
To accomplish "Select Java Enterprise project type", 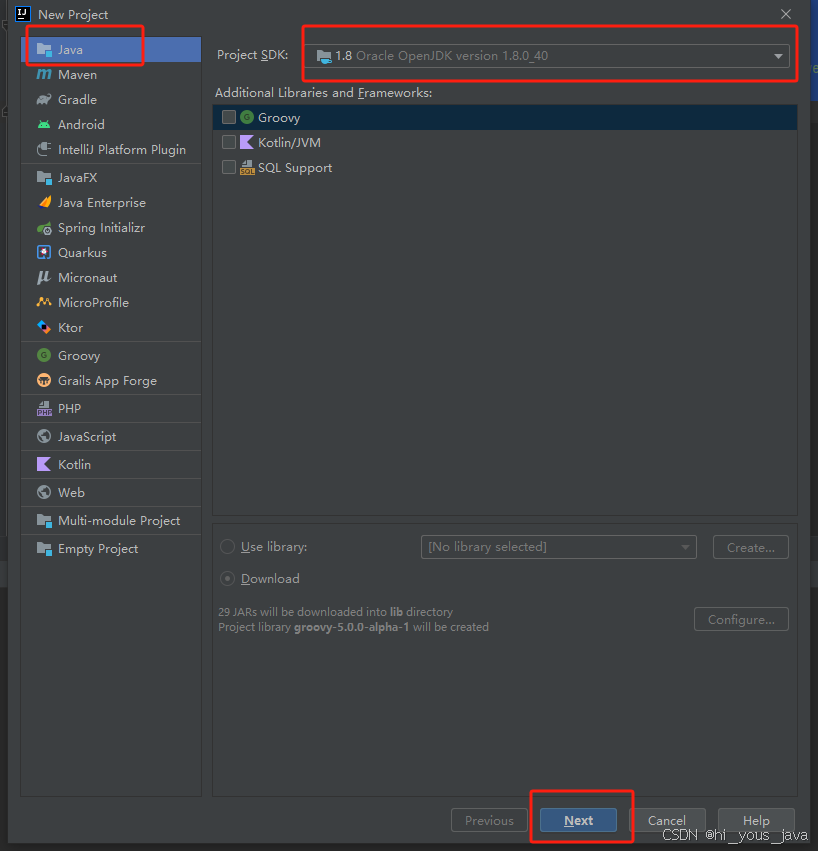I will click(111, 202).
